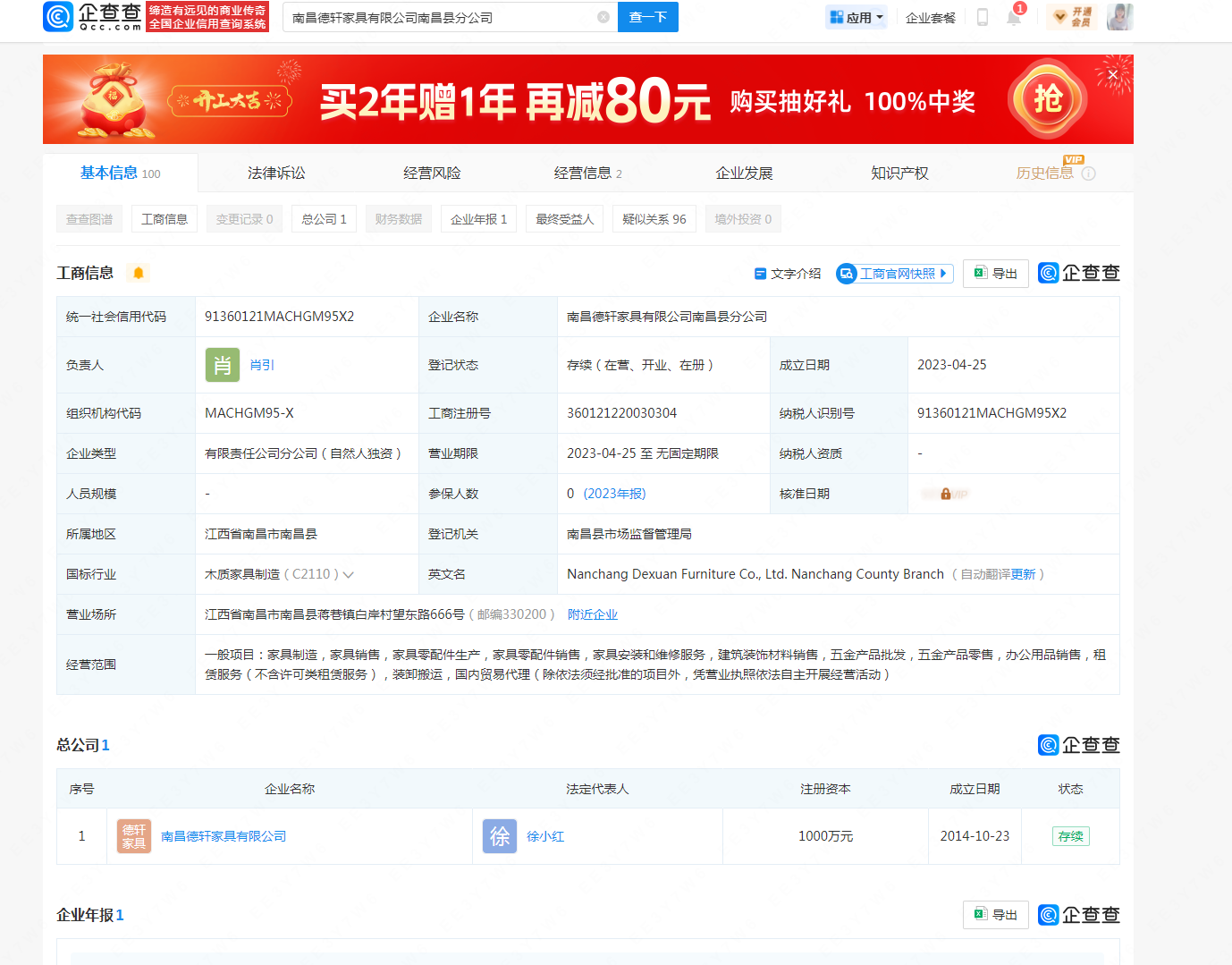Click the 2014-10-23 date in 总公司 table

(x=975, y=836)
